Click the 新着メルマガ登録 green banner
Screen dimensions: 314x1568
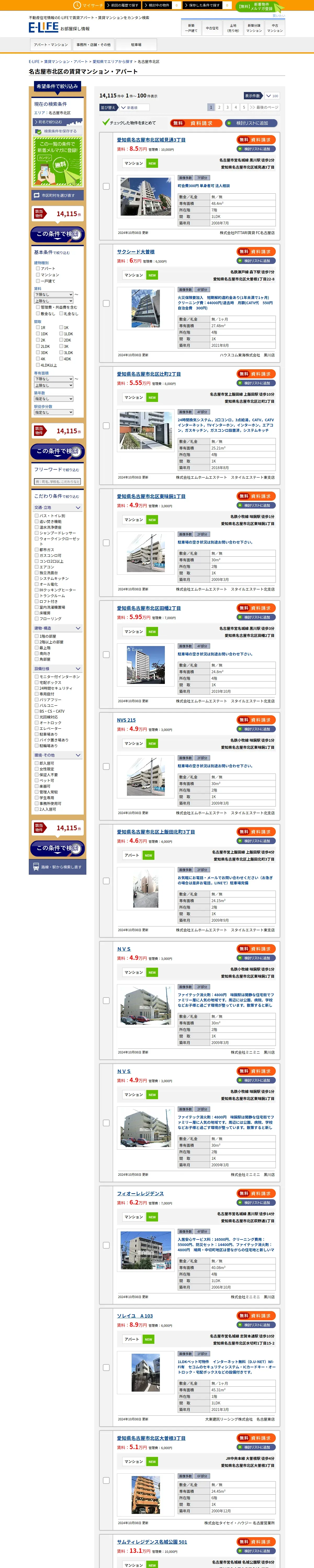coord(57,163)
